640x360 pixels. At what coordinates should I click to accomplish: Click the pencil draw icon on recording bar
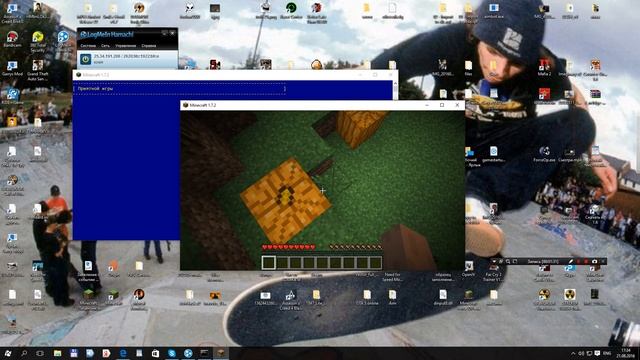coord(571,262)
